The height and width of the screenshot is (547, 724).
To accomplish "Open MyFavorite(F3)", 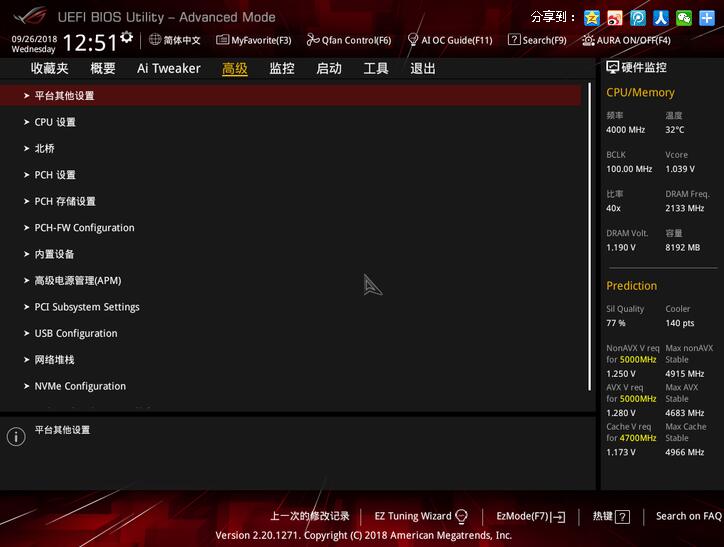I will click(261, 40).
